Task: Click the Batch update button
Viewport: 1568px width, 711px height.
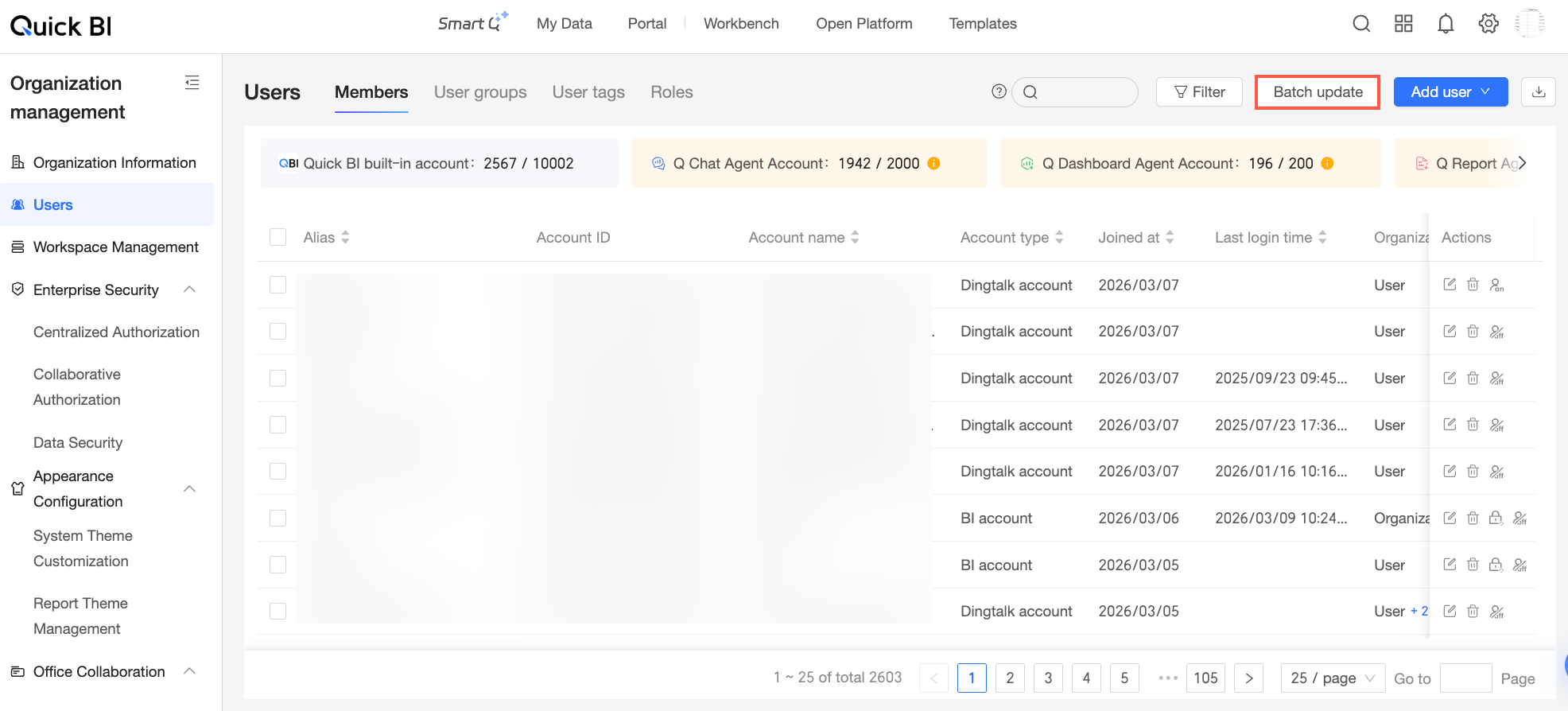Action: coord(1318,92)
